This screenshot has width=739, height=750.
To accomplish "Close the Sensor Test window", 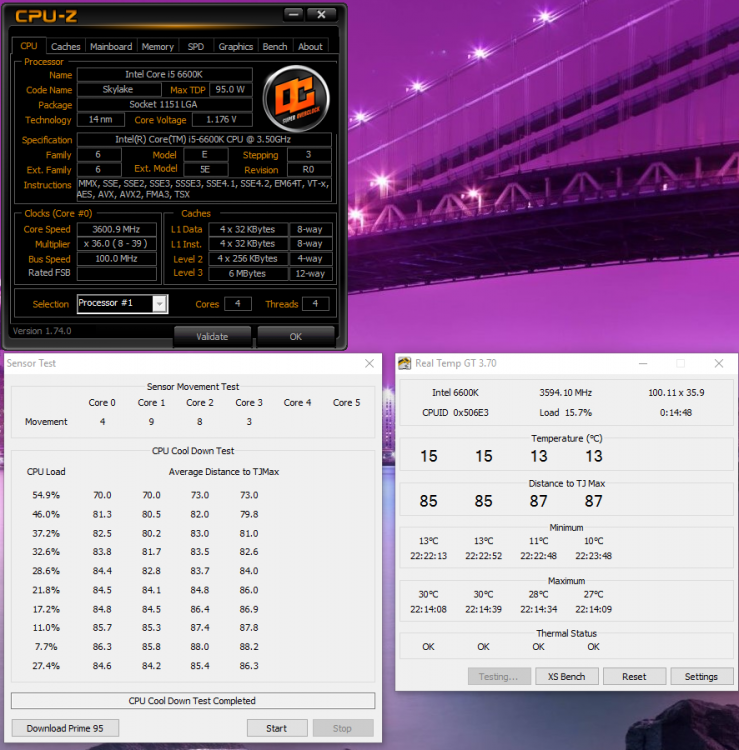I will pos(369,364).
